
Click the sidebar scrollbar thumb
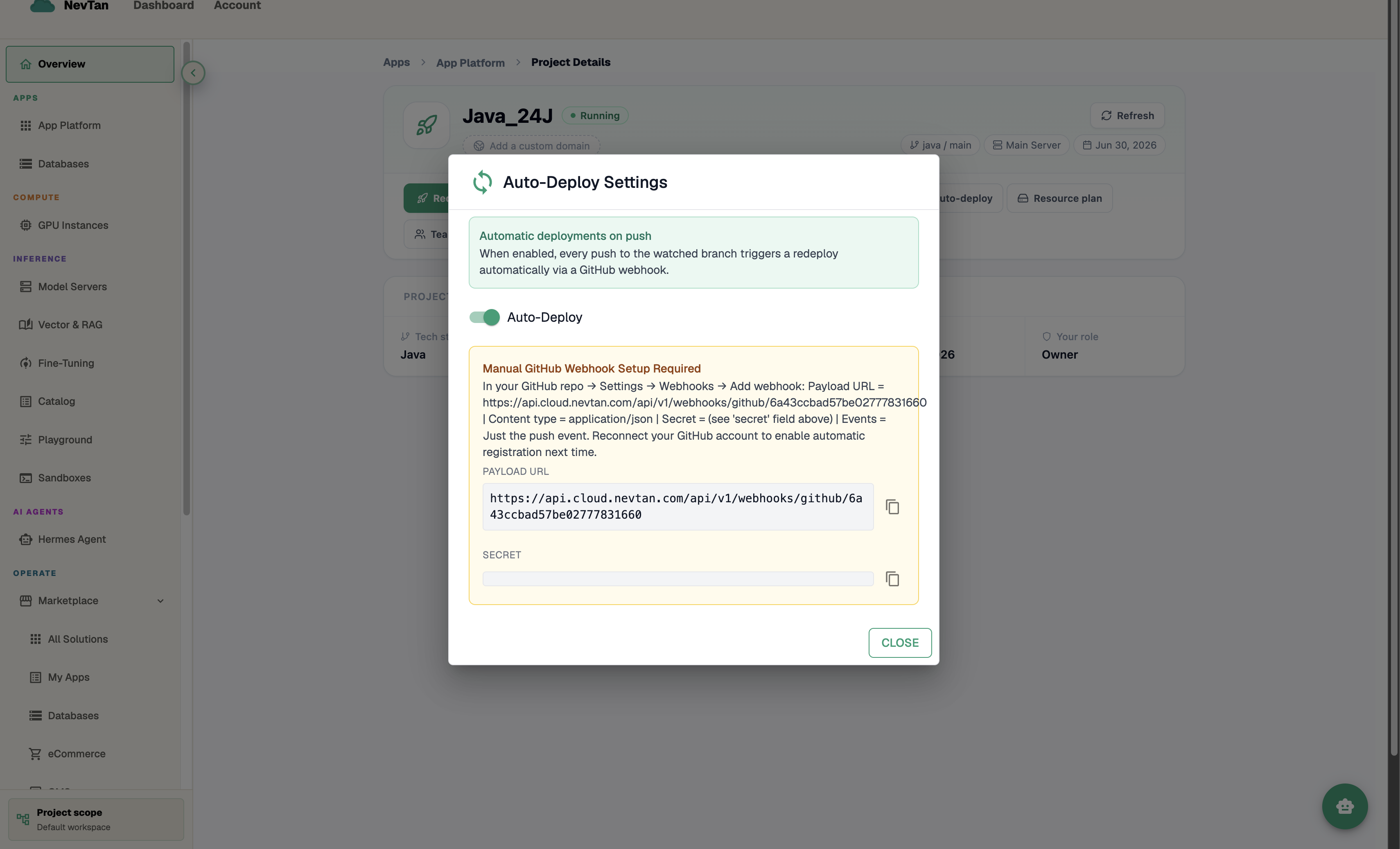point(186,278)
